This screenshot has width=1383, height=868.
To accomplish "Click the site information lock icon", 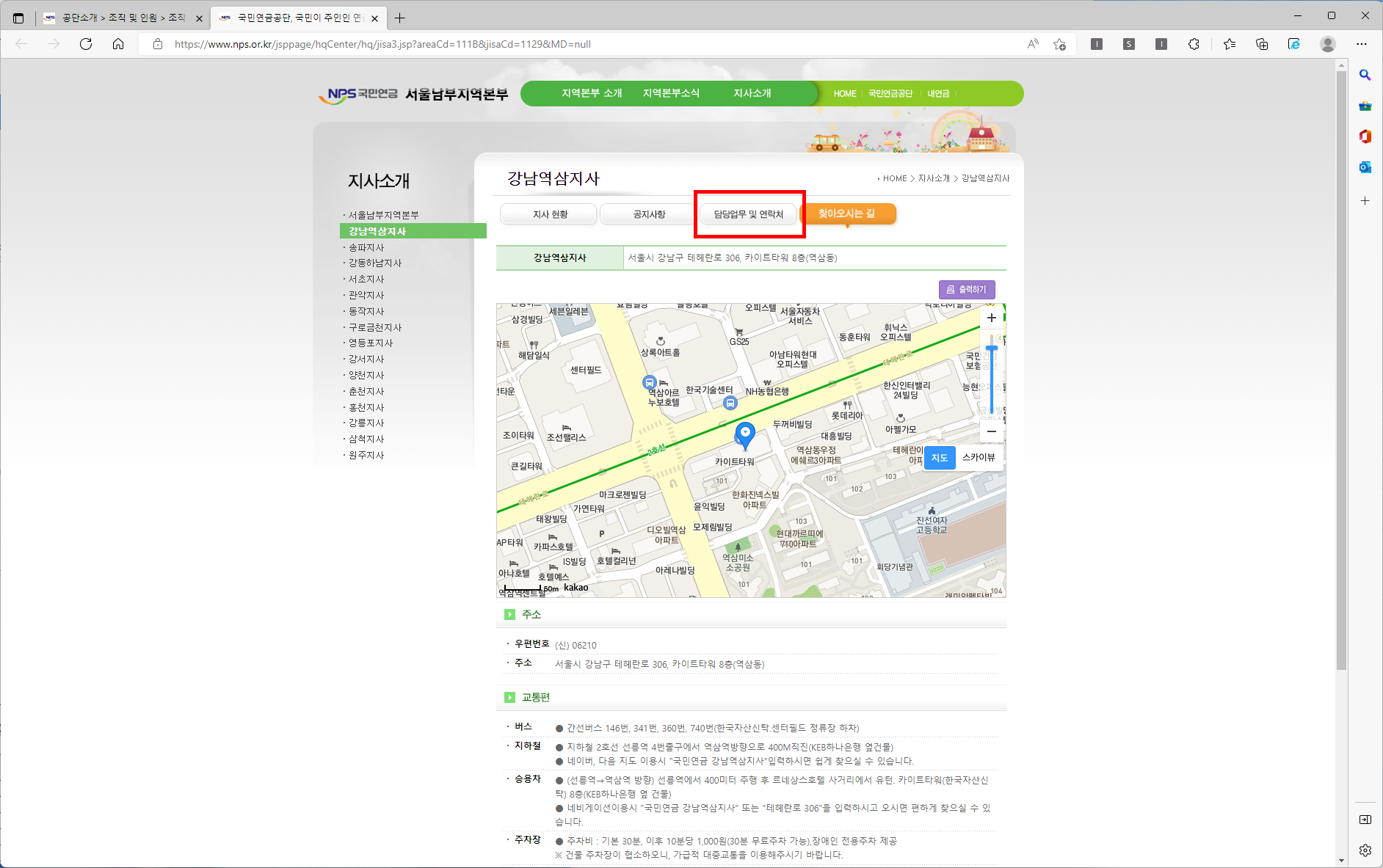I will tap(157, 44).
